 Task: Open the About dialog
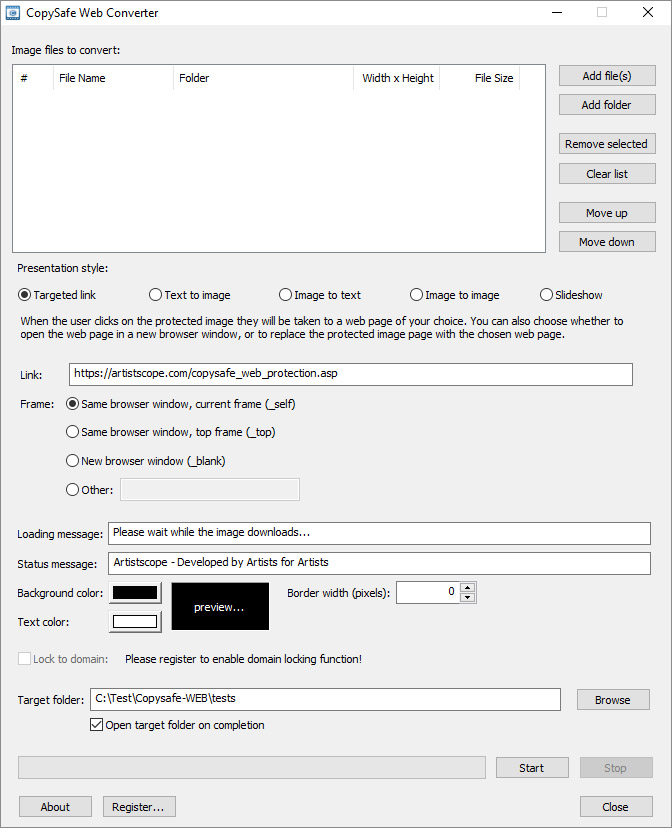pyautogui.click(x=55, y=807)
